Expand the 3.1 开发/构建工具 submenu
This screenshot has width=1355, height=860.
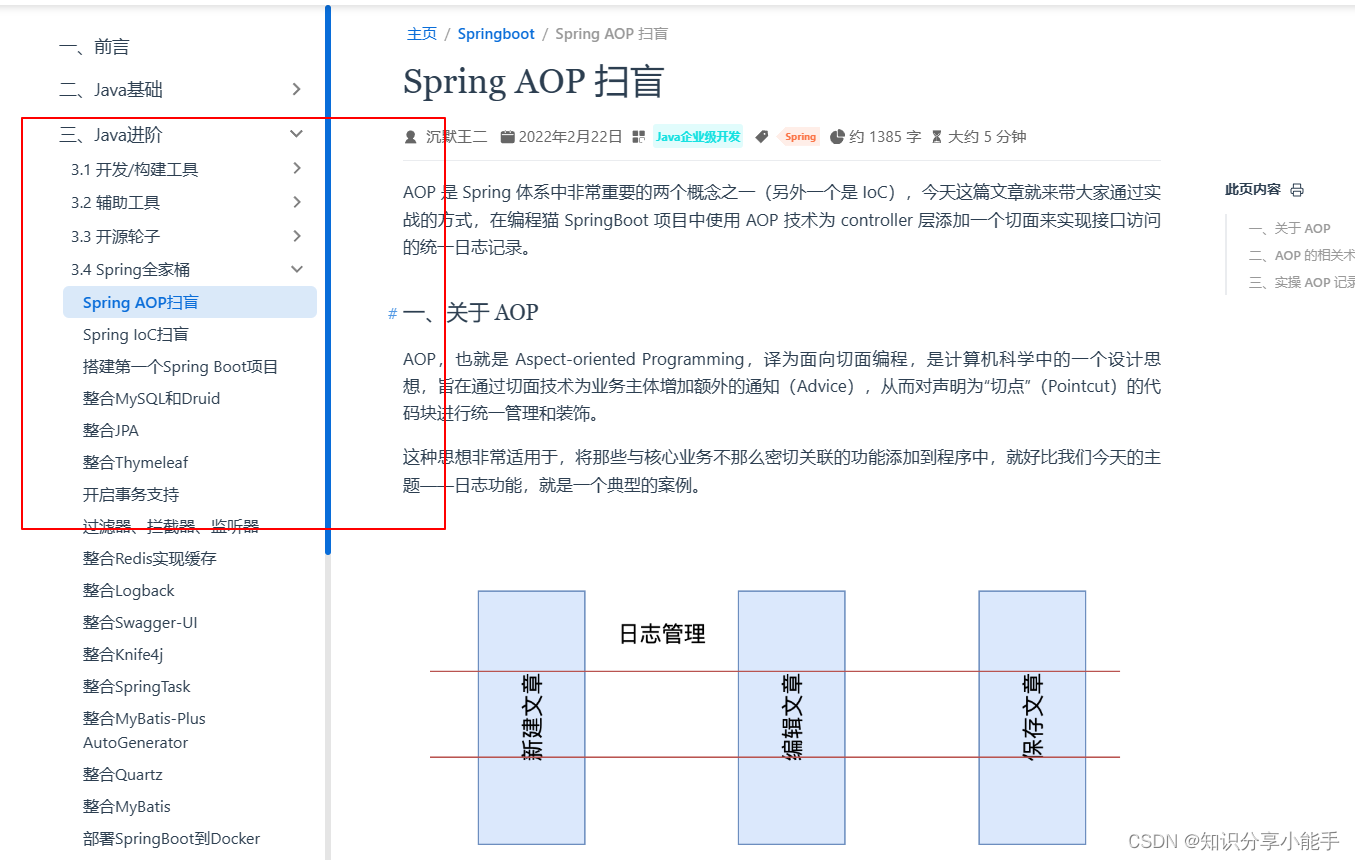coord(296,169)
